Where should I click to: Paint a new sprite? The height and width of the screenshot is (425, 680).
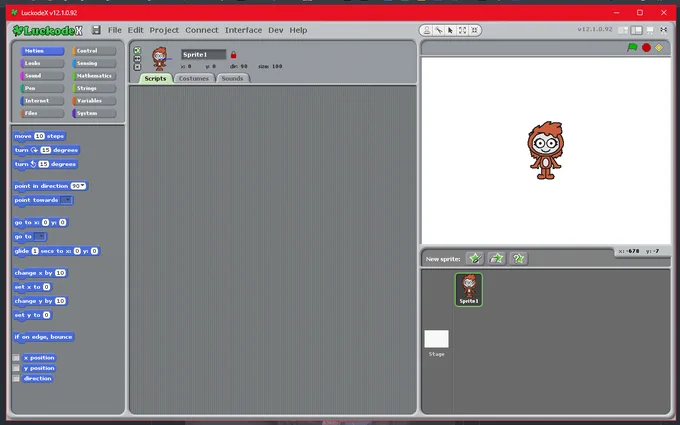[x=474, y=259]
